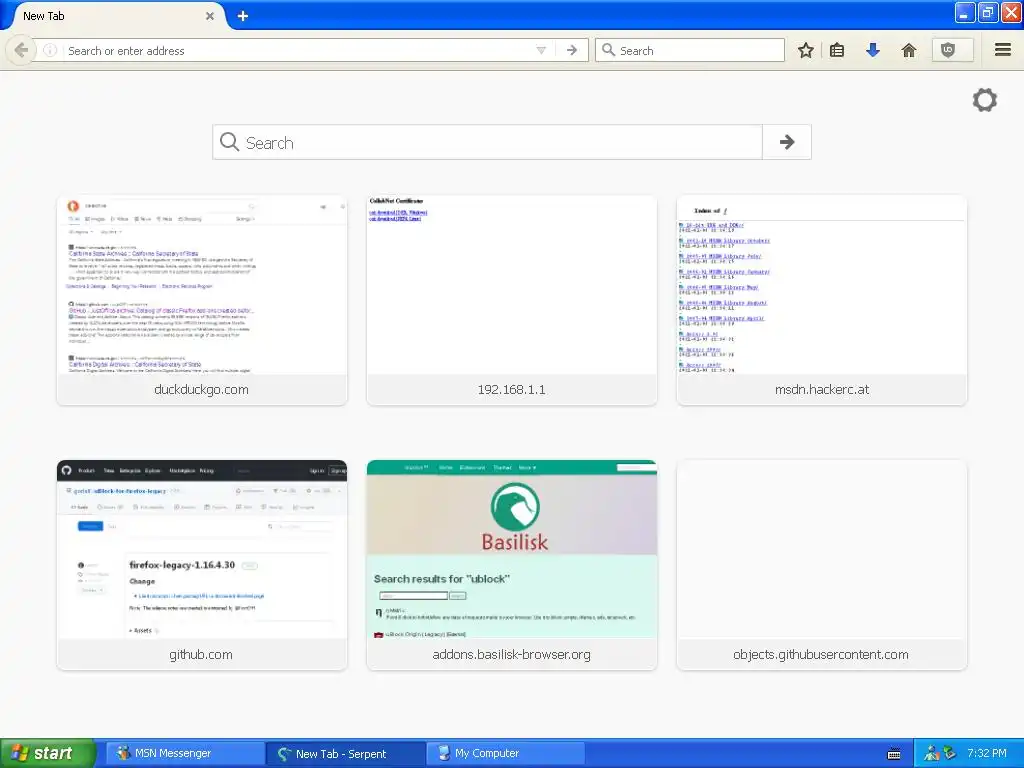Open the msdn.hackerc.at thumbnail

pos(822,300)
